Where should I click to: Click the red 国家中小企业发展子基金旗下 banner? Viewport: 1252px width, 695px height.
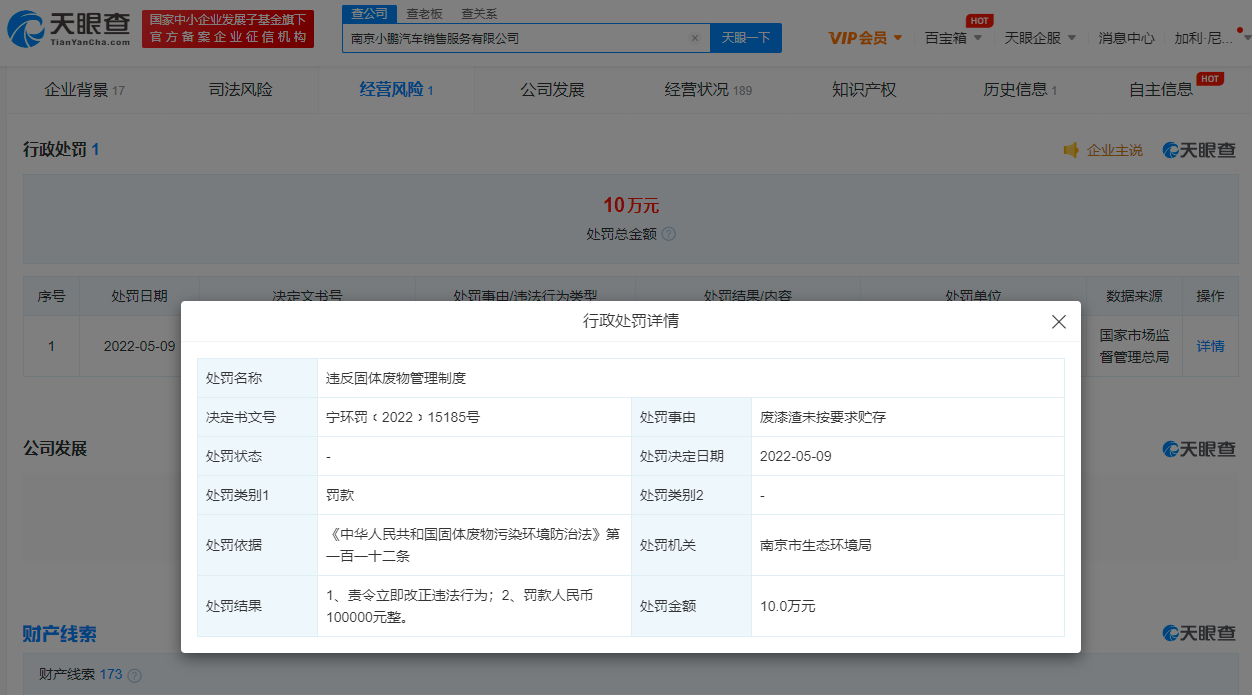pyautogui.click(x=228, y=29)
